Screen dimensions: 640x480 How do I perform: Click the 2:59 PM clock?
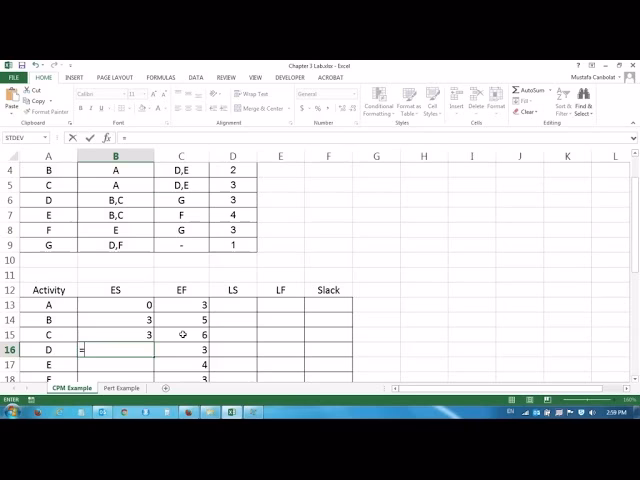(616, 413)
